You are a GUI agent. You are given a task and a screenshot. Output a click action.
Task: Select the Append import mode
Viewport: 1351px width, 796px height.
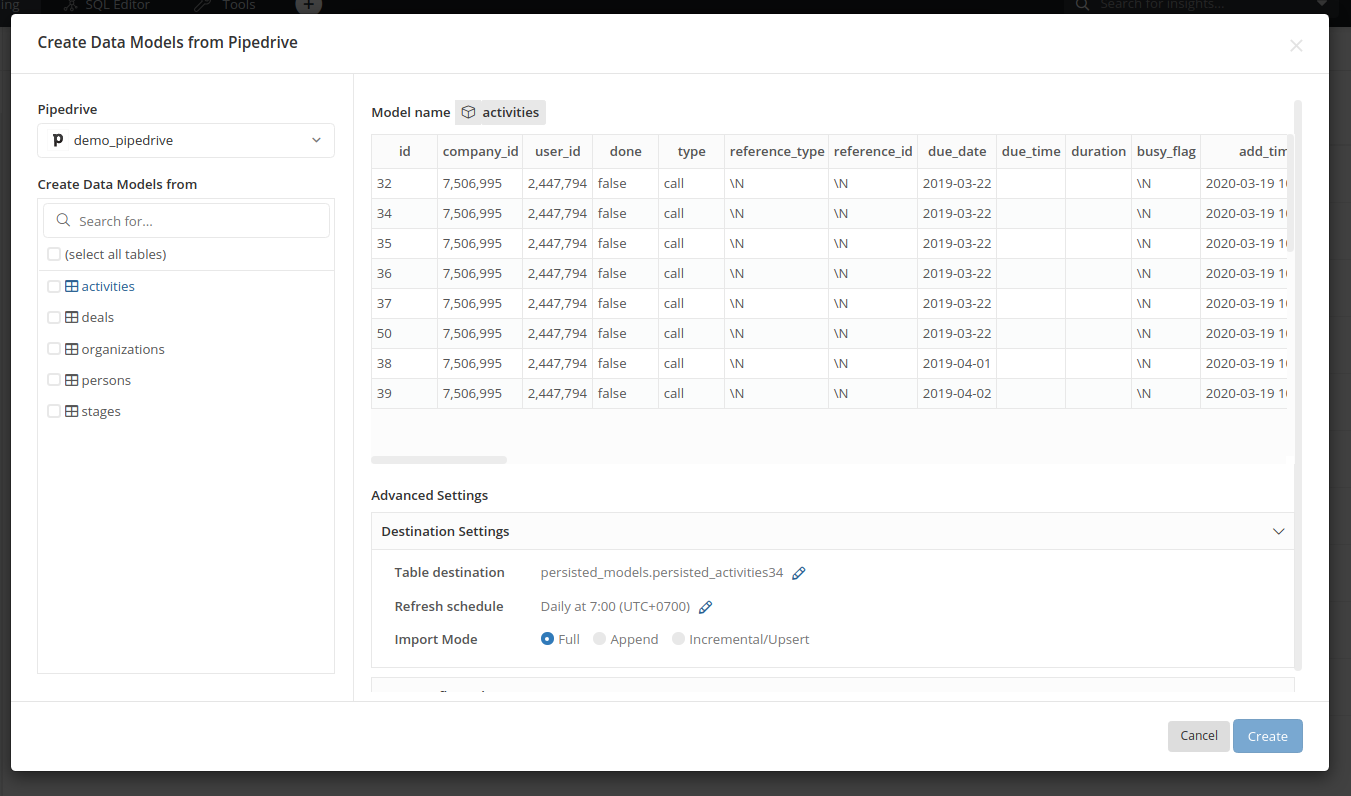600,639
